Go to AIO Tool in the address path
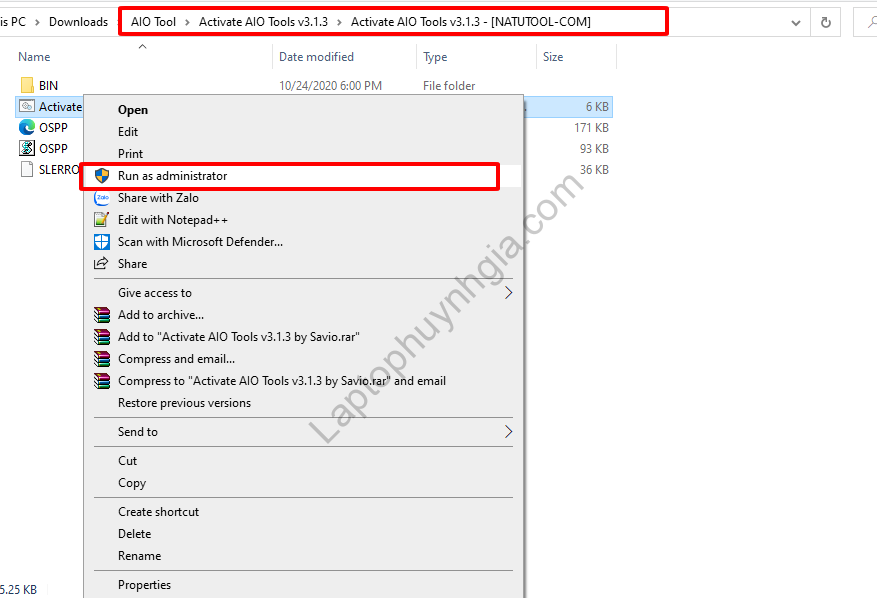 (x=153, y=22)
